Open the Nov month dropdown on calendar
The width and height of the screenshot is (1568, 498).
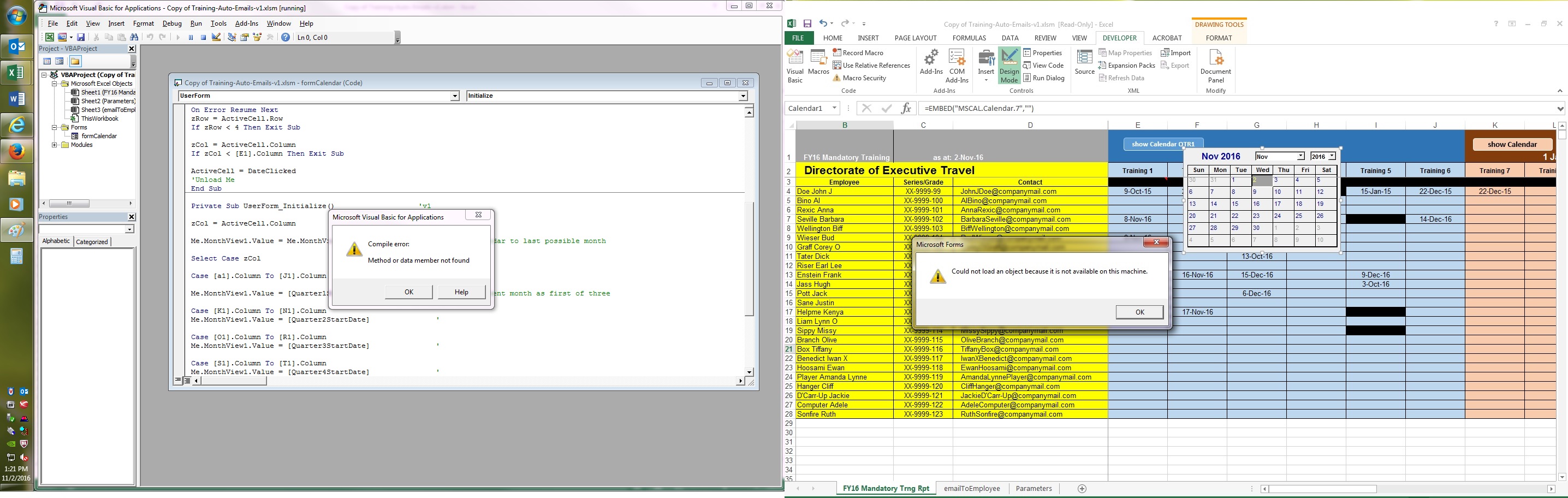pos(1300,157)
